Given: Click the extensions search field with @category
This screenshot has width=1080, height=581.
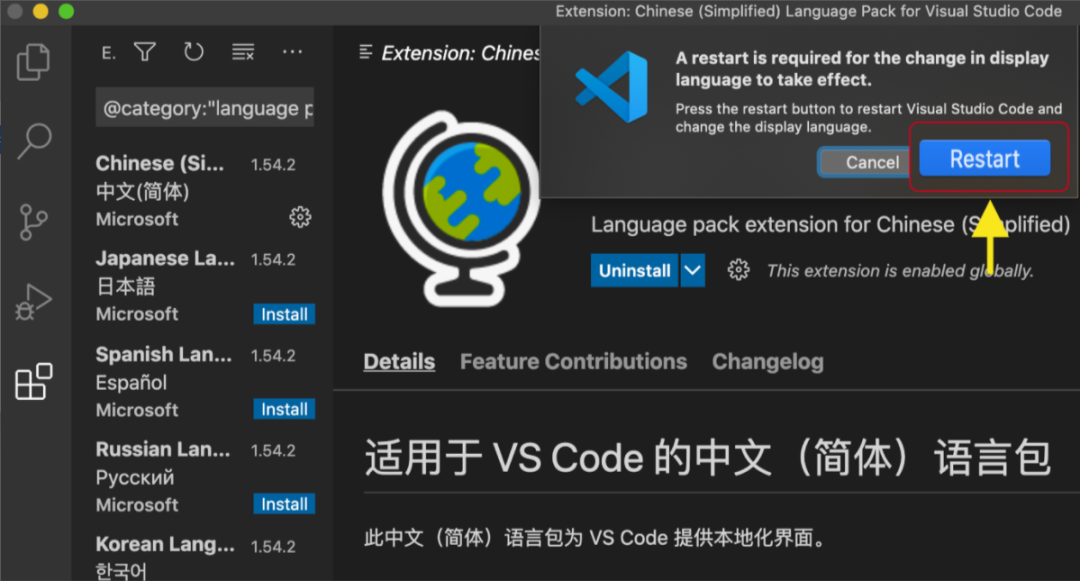Looking at the screenshot, I should point(205,107).
